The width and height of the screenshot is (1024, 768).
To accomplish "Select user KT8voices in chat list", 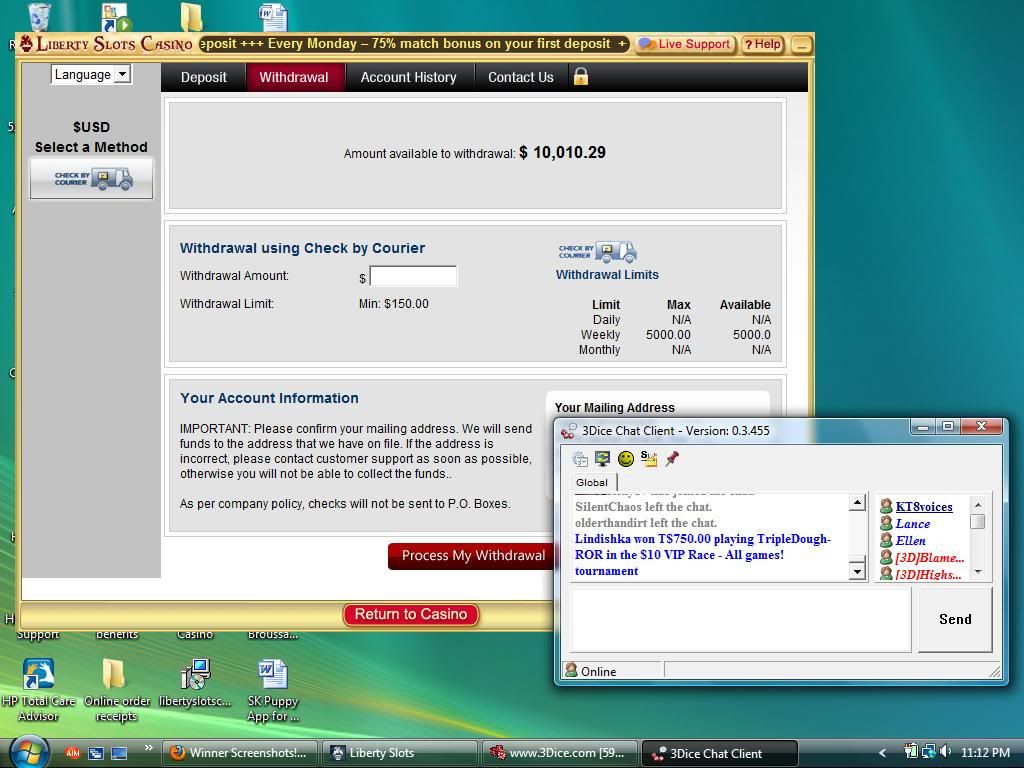I will tap(923, 507).
